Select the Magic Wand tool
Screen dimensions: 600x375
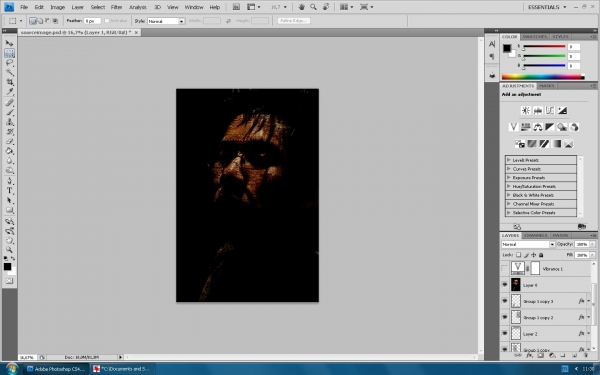pyautogui.click(x=10, y=72)
